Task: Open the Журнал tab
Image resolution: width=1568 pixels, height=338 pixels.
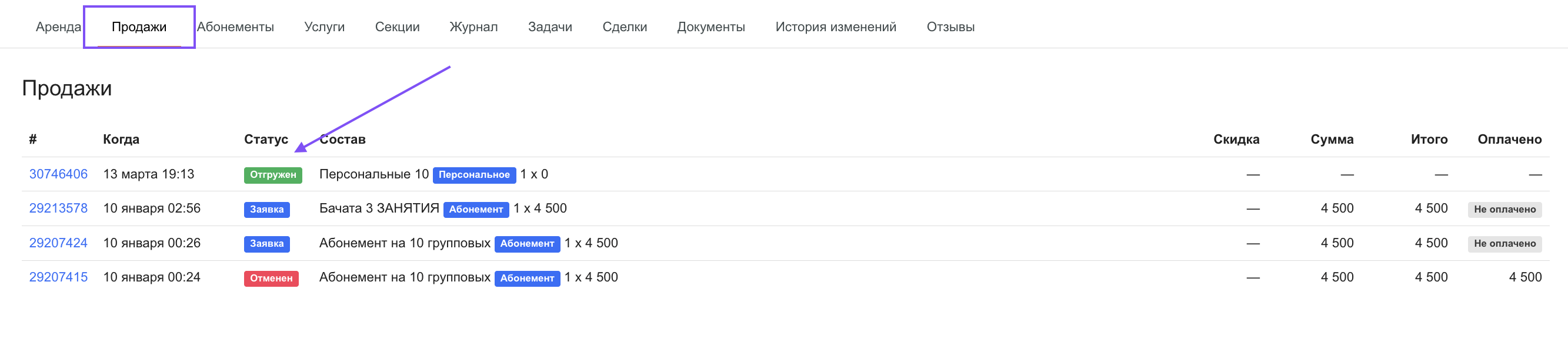Action: coord(473,27)
